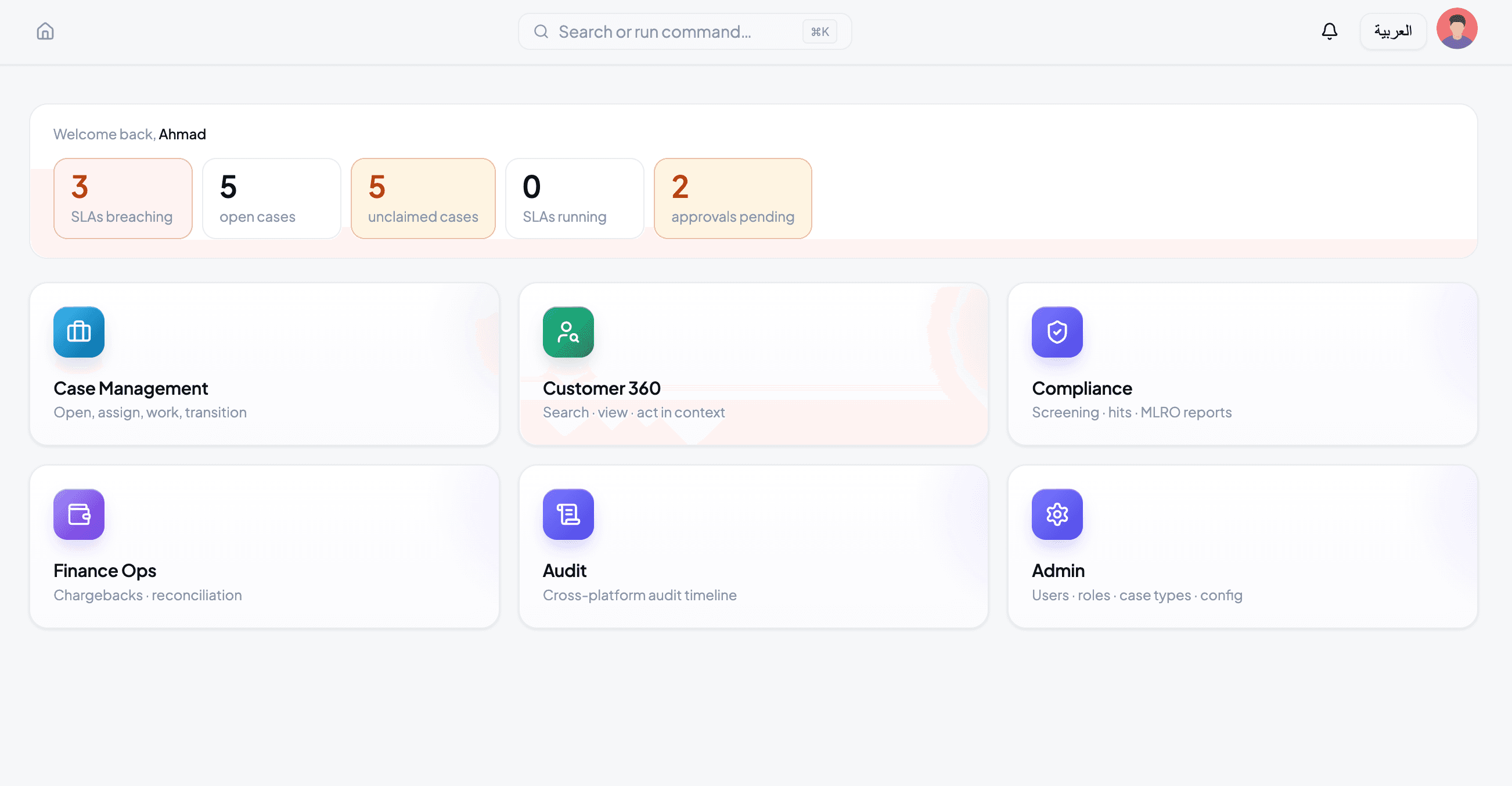Switch language to العربية

(1393, 31)
